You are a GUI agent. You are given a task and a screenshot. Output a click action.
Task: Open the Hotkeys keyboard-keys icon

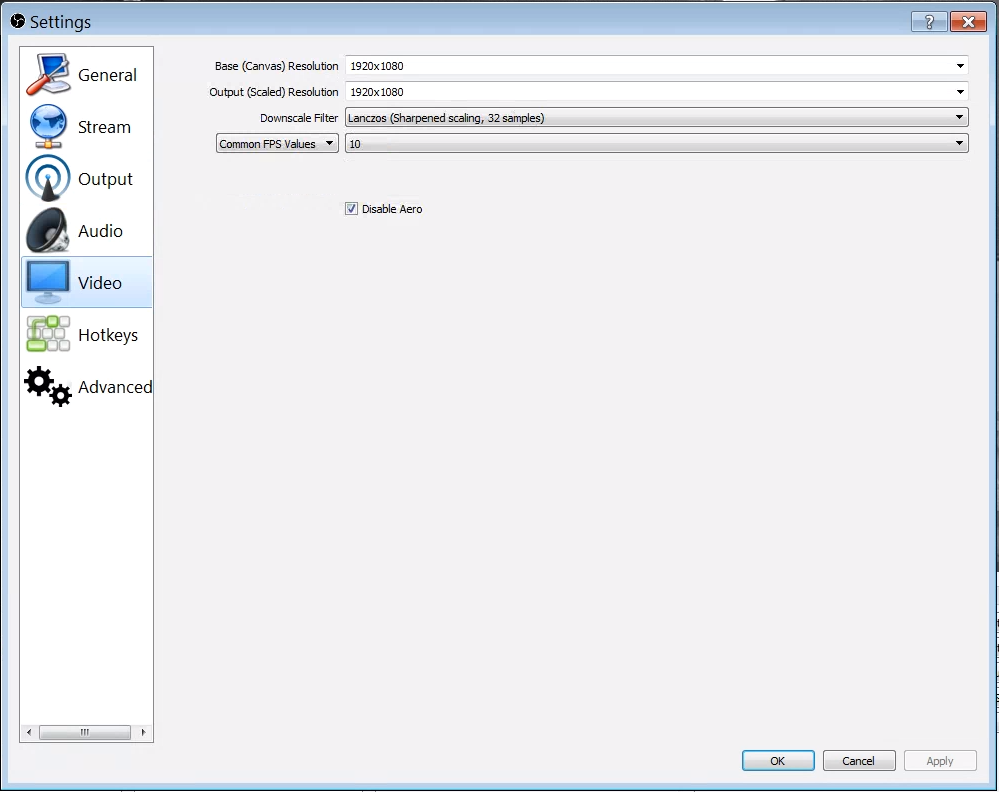[48, 335]
